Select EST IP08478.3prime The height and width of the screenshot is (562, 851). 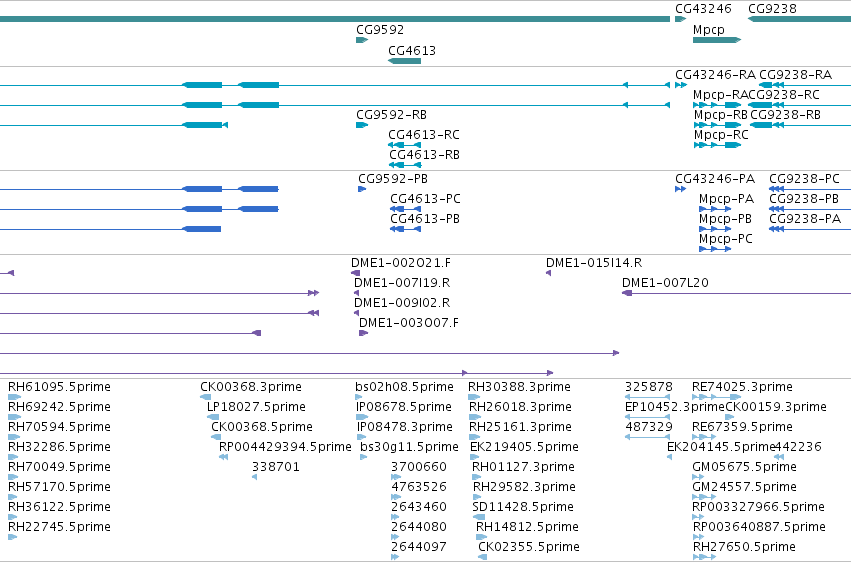(x=361, y=437)
